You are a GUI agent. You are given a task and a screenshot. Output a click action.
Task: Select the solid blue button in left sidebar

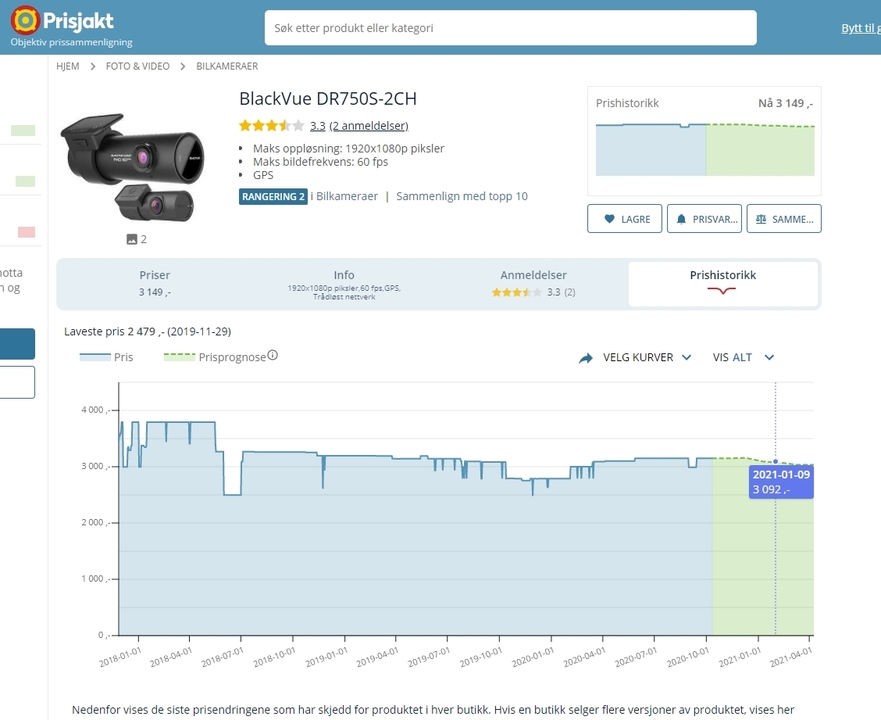pos(17,344)
